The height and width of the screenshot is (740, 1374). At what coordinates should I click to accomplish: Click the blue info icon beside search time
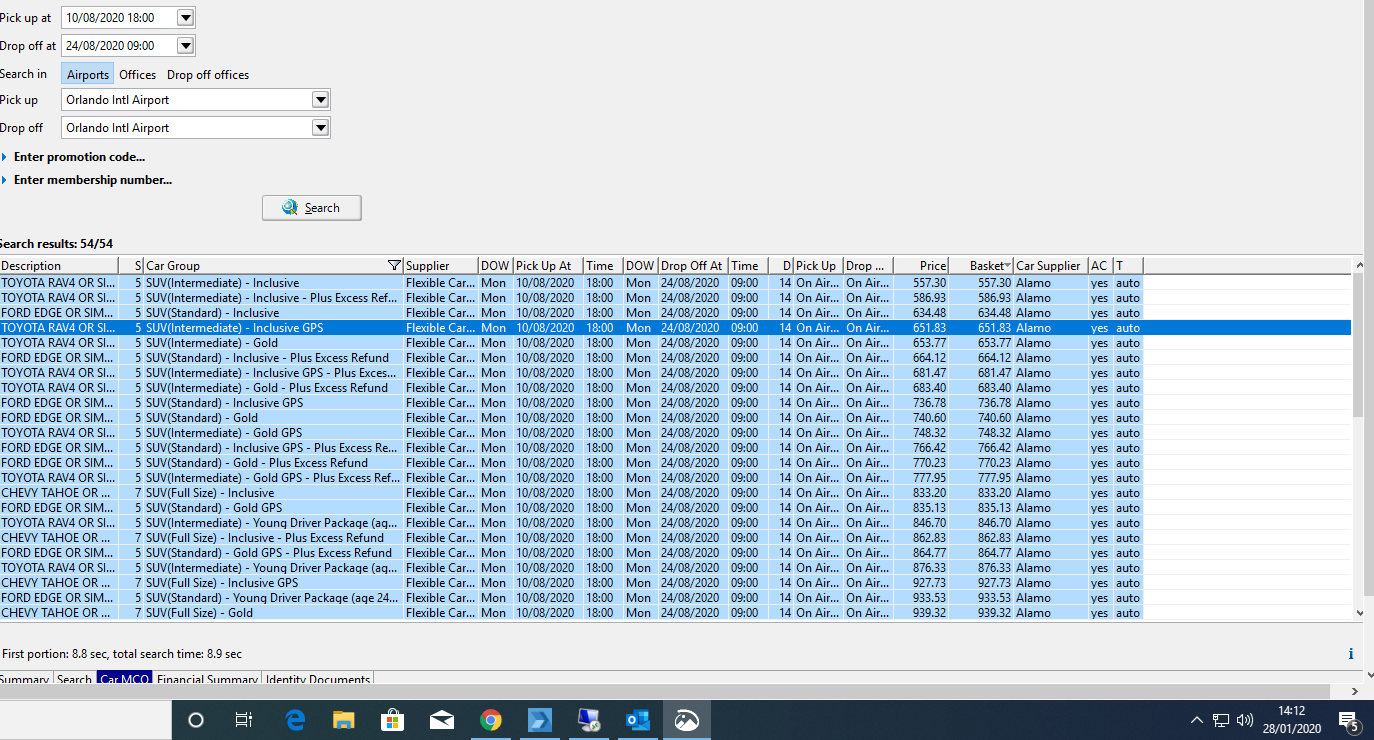(1351, 654)
